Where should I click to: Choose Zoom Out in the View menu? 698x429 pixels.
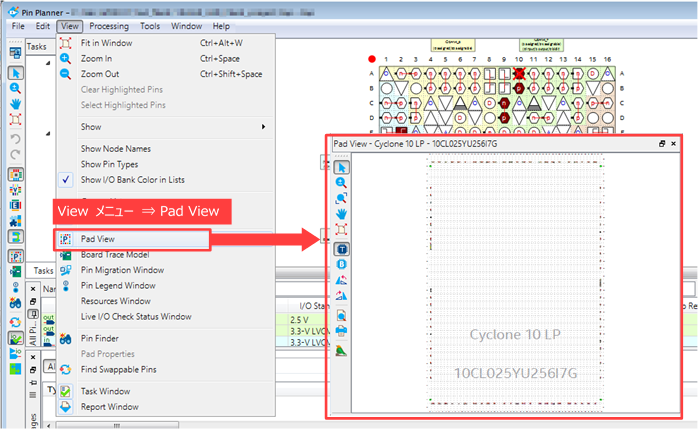click(100, 74)
